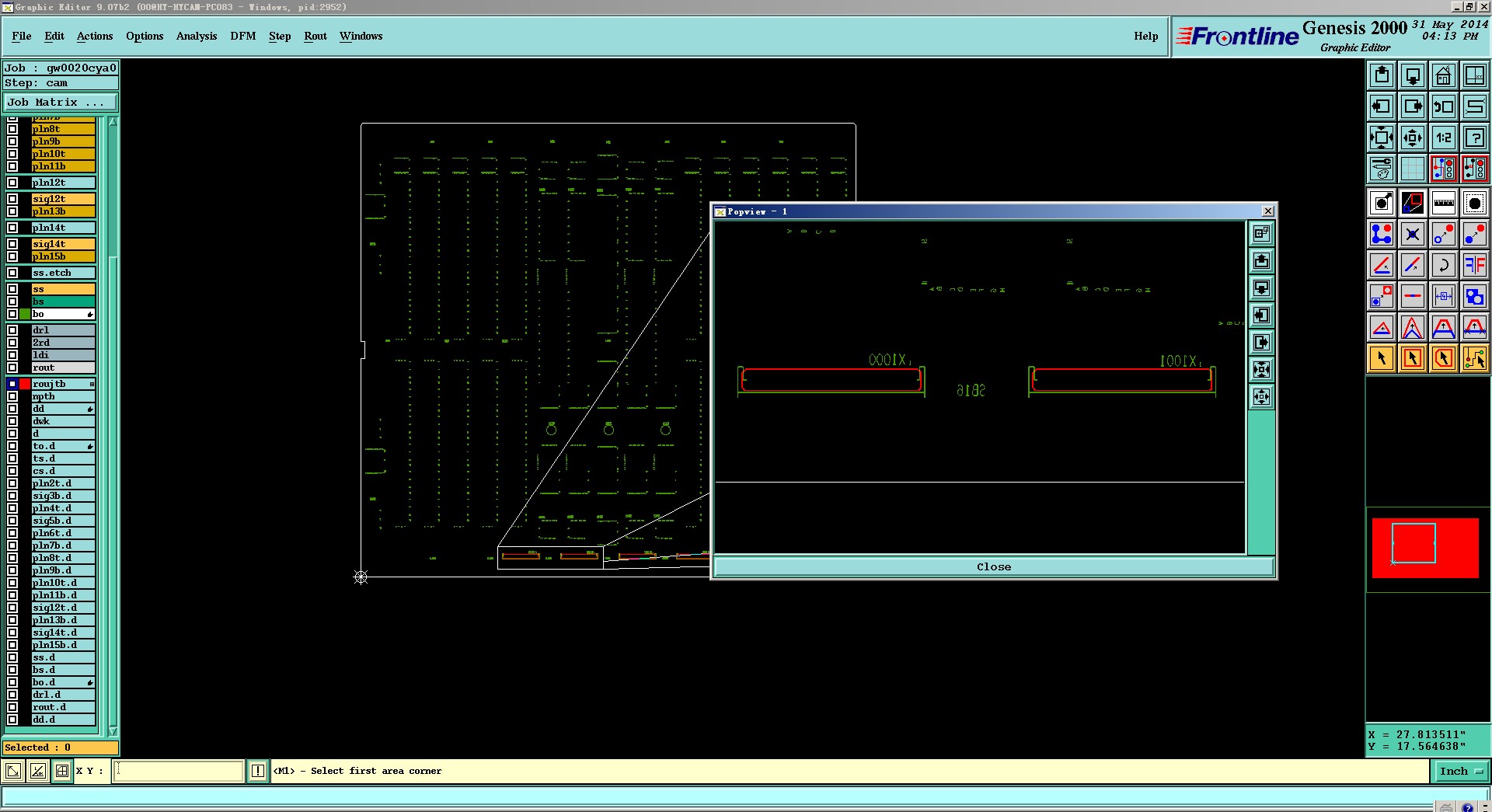This screenshot has height=812, width=1492.
Task: Open the Job Matrix button
Action: point(61,102)
